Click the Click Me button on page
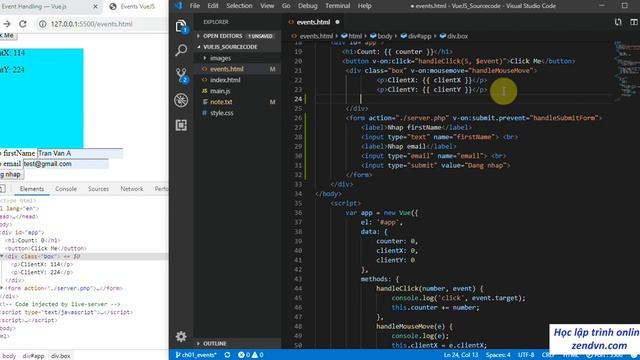 pos(8,36)
